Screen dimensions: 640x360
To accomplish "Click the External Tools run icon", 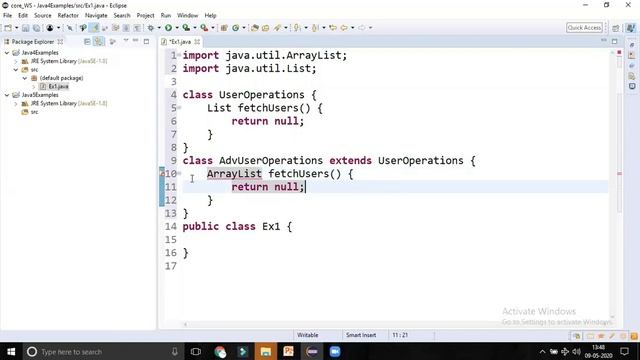I will coord(204,28).
